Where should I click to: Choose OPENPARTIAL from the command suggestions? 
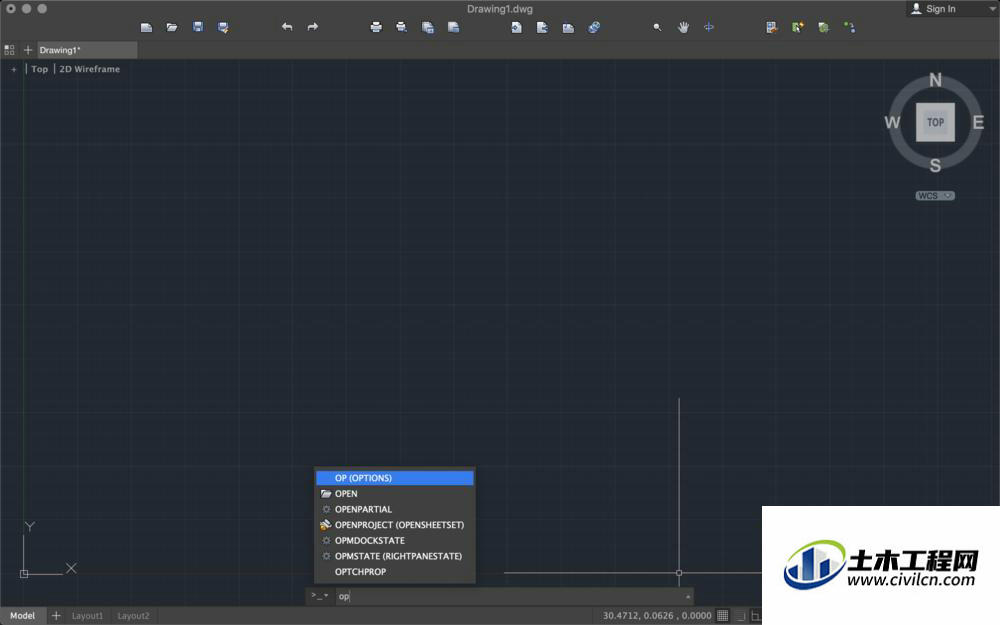coord(395,509)
